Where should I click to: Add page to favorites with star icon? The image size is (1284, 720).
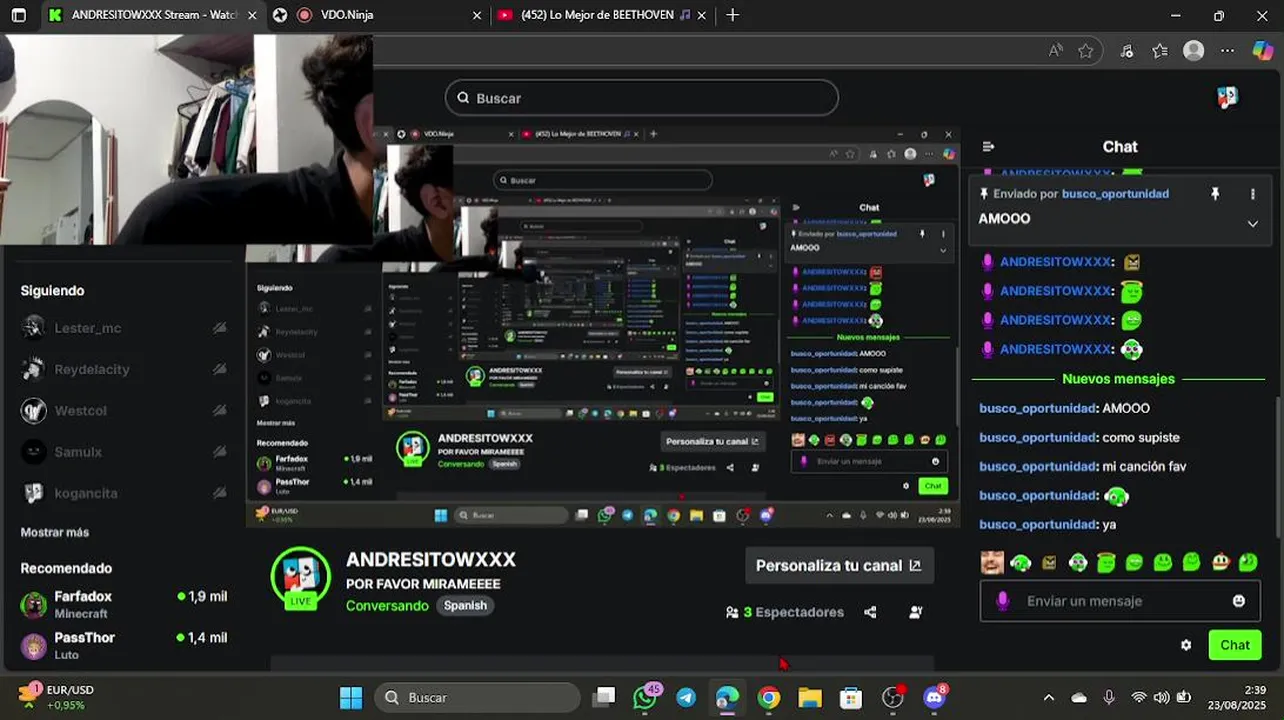[x=1086, y=51]
